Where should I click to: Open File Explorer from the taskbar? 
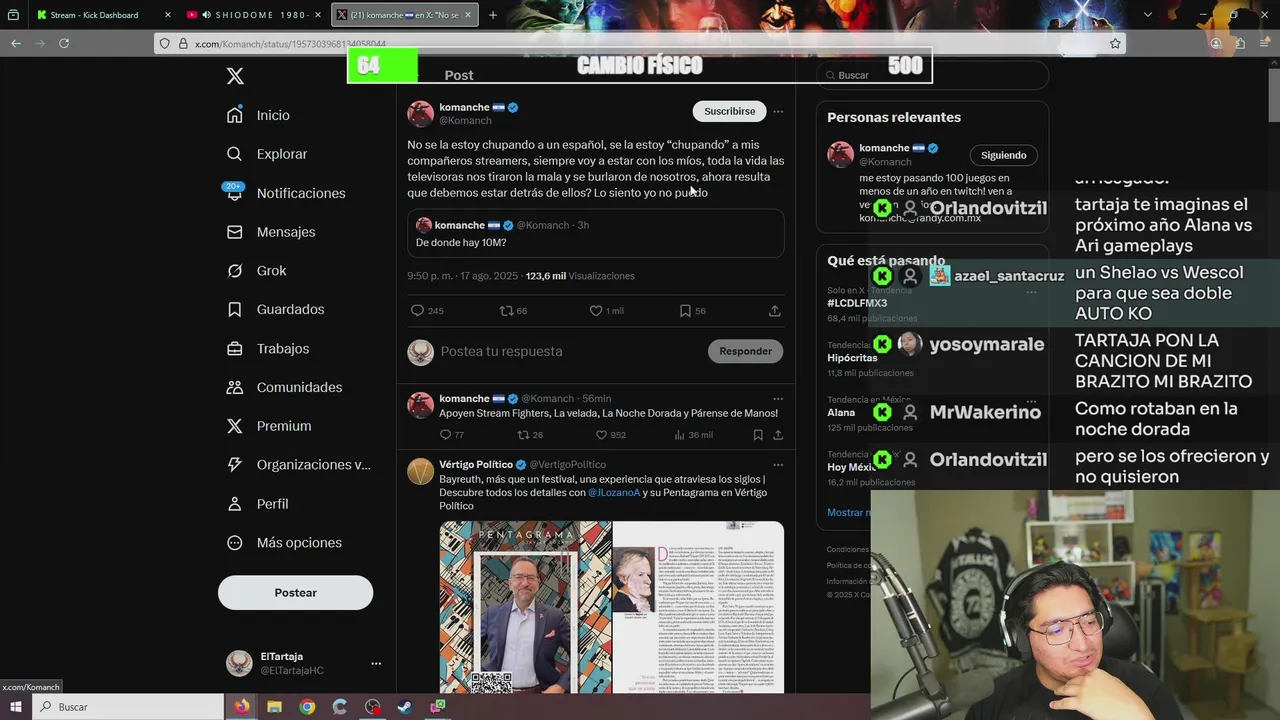pyautogui.click(x=274, y=707)
